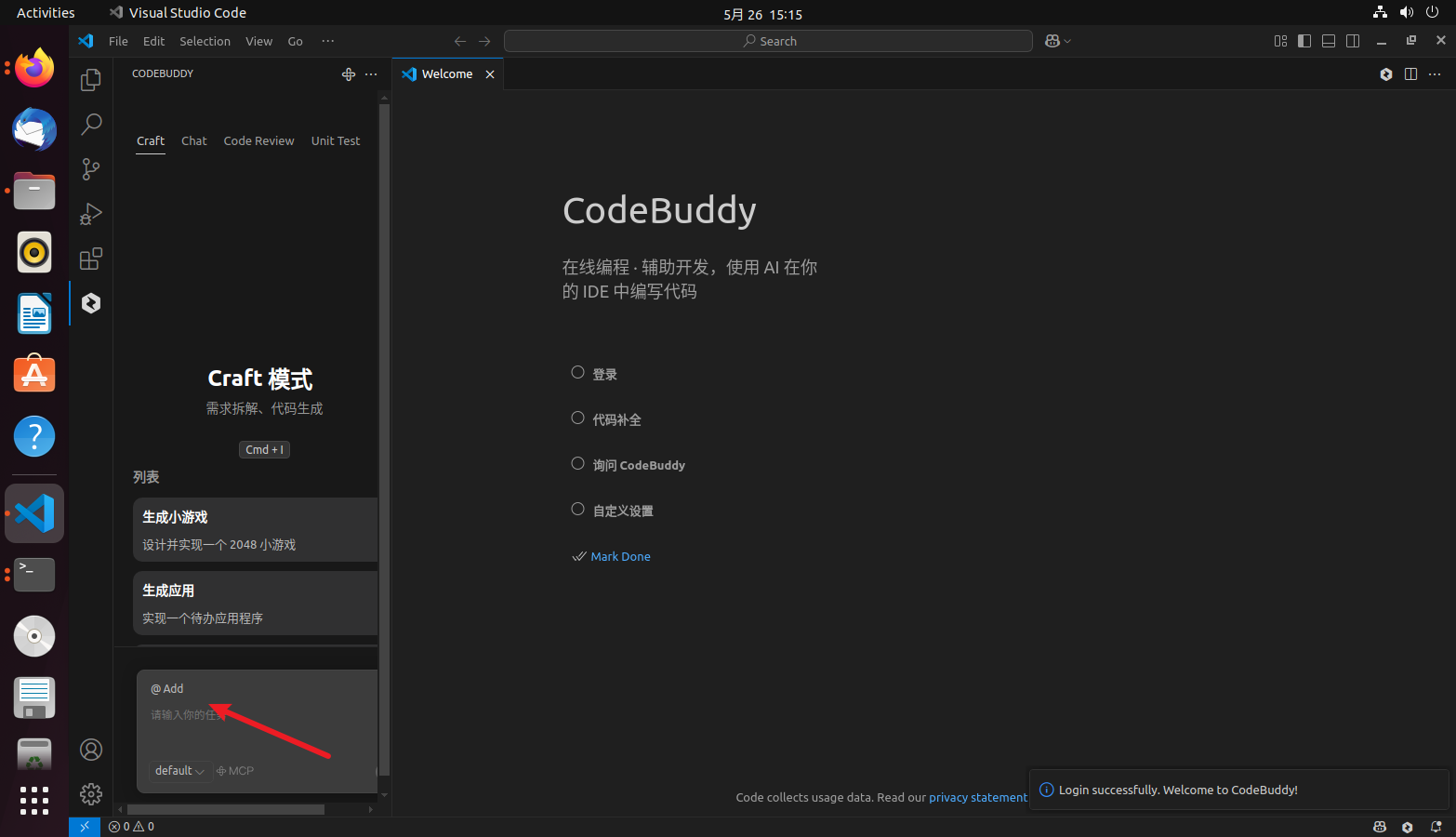This screenshot has width=1456, height=837.
Task: Customize layout icon in title bar
Action: pyautogui.click(x=1280, y=41)
